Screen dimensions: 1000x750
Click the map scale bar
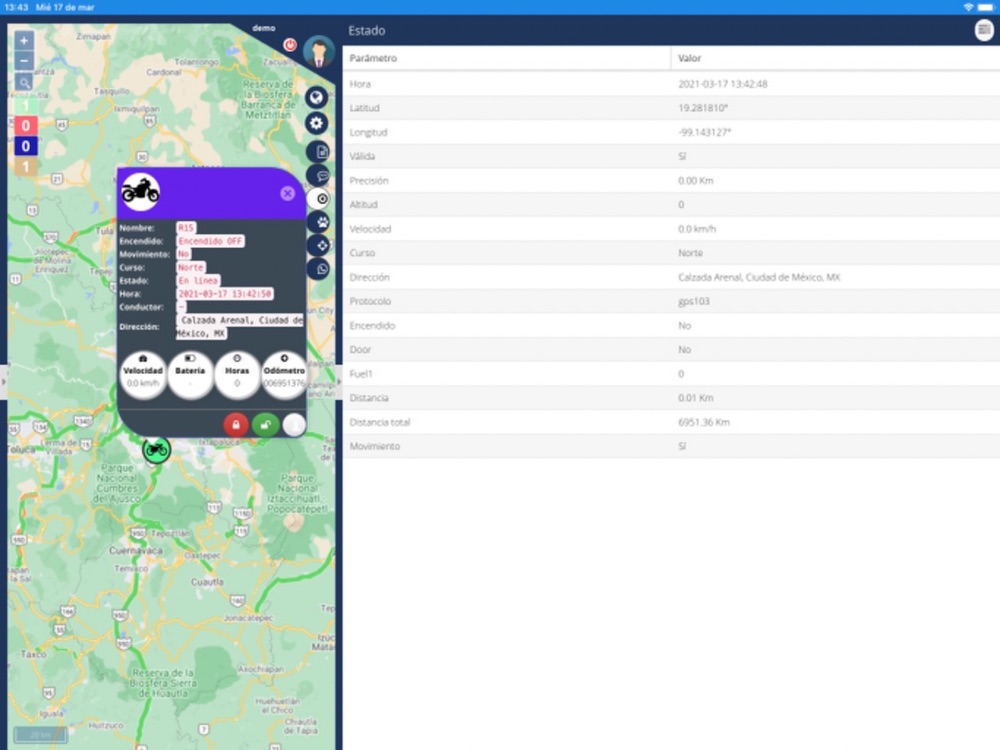41,735
